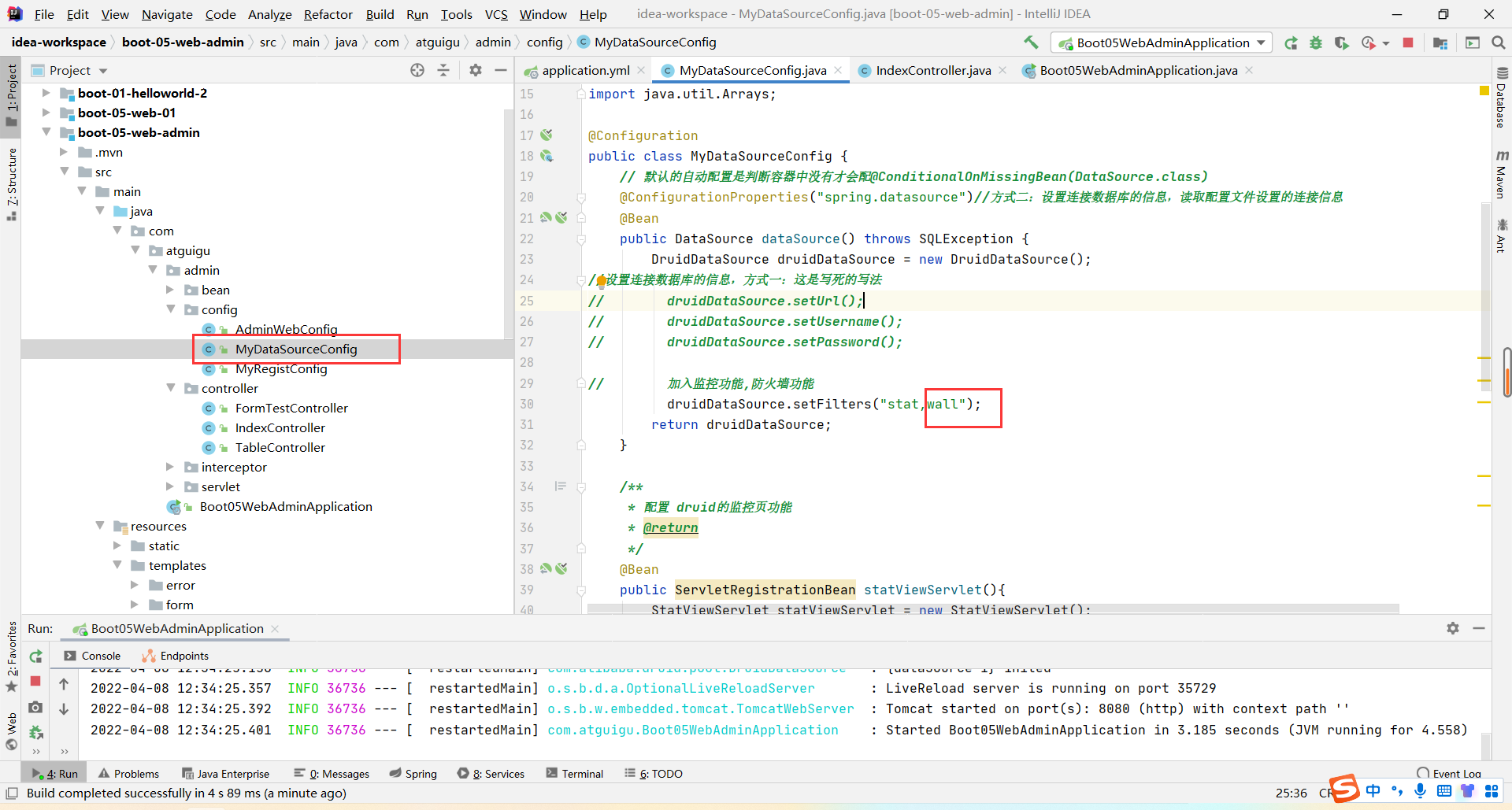Expand the interceptor folder in tree
The height and width of the screenshot is (810, 1512).
(x=170, y=467)
